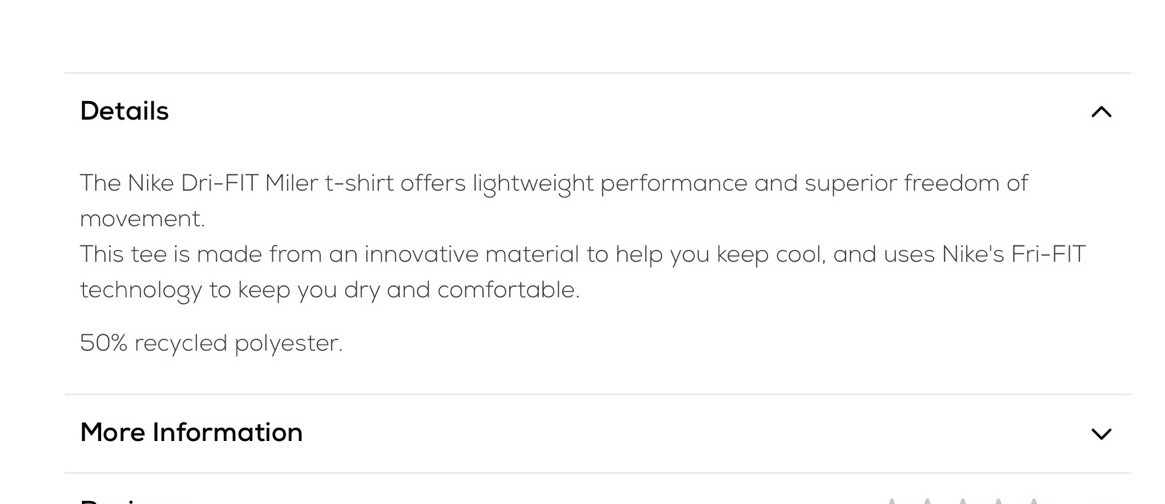Click the middle review star icon

pyautogui.click(x=963, y=501)
